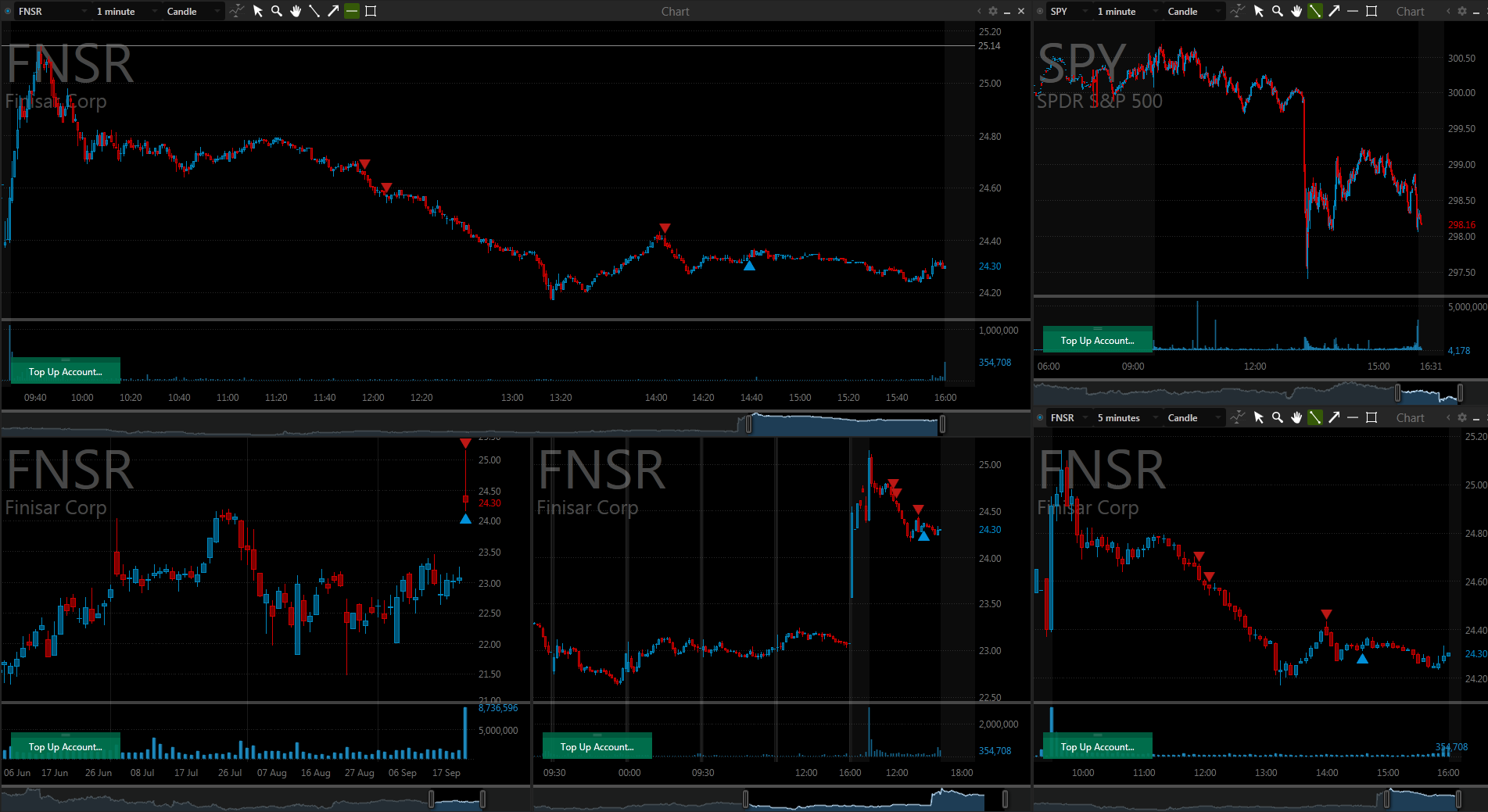
Task: Select the pointer tool in SPY chart
Action: point(1259,11)
